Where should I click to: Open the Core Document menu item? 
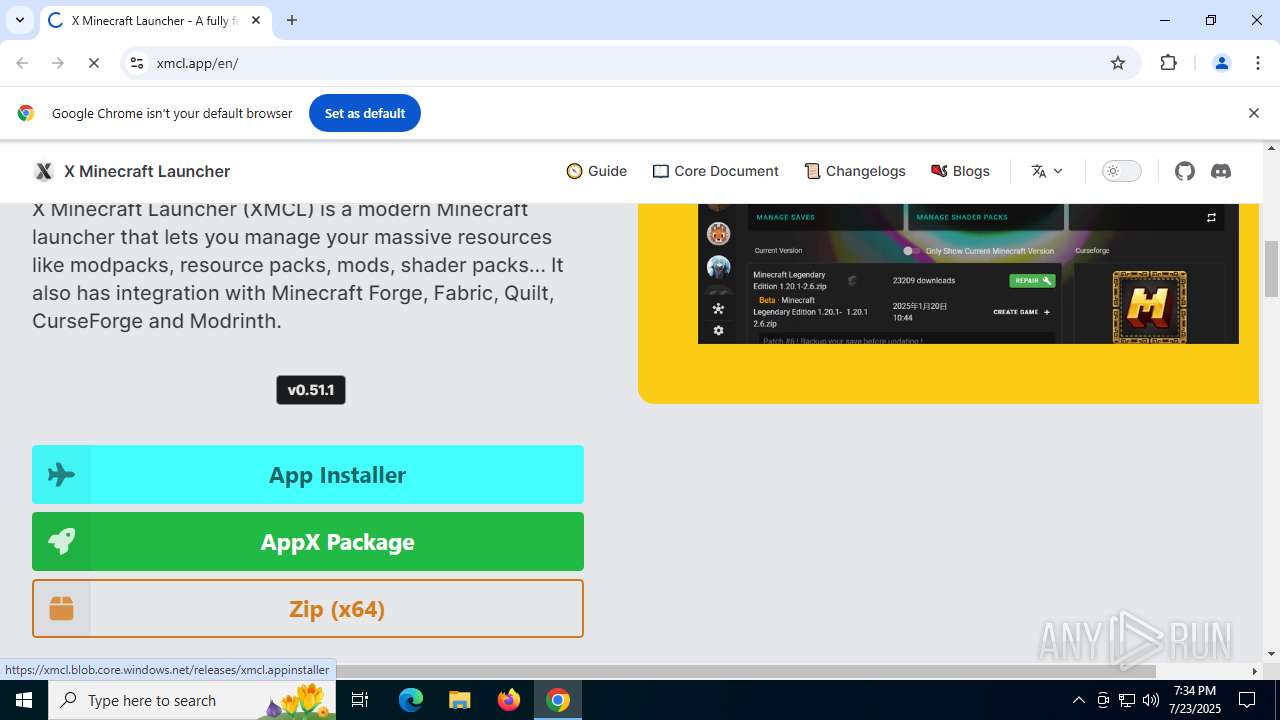pos(716,171)
